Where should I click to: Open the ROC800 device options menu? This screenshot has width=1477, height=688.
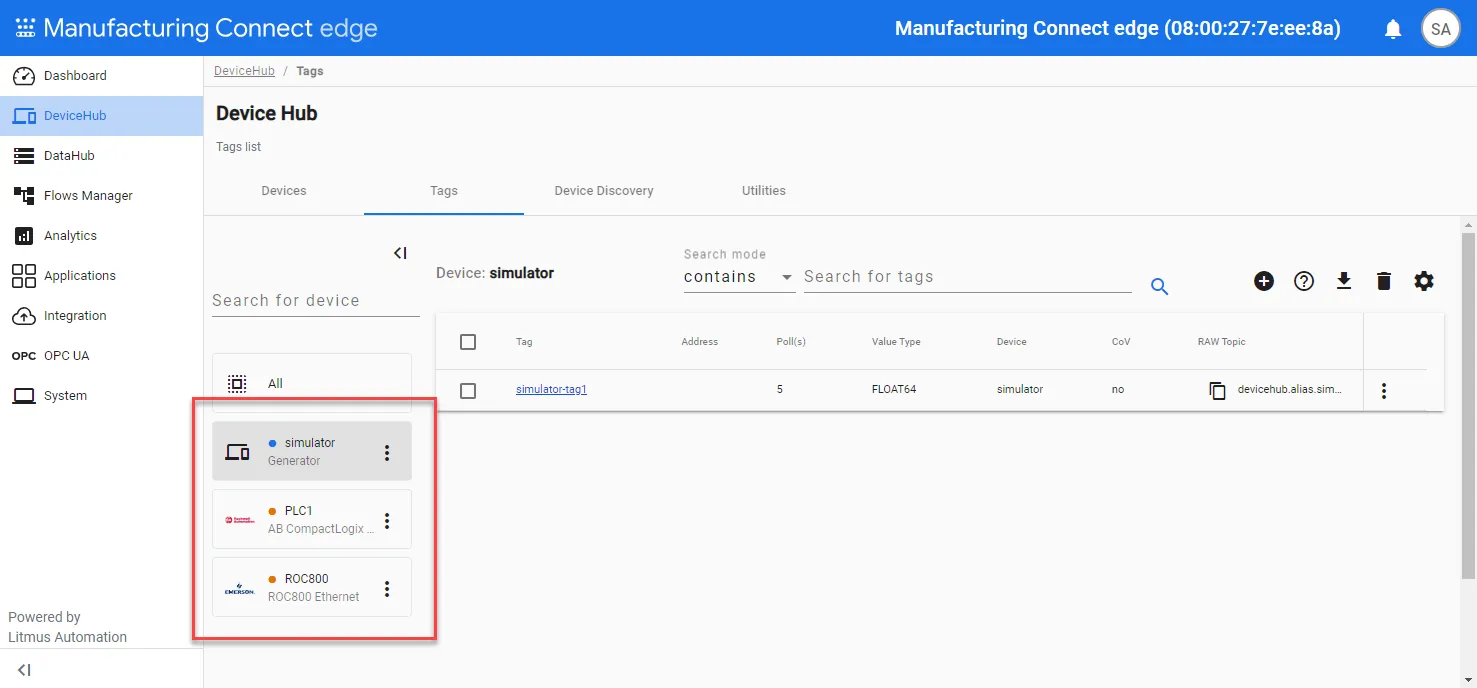tap(387, 589)
